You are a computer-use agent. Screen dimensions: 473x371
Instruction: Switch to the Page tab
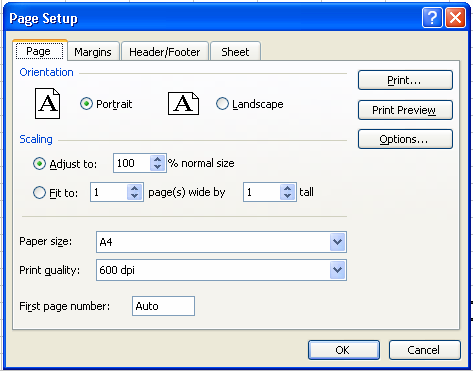click(39, 51)
